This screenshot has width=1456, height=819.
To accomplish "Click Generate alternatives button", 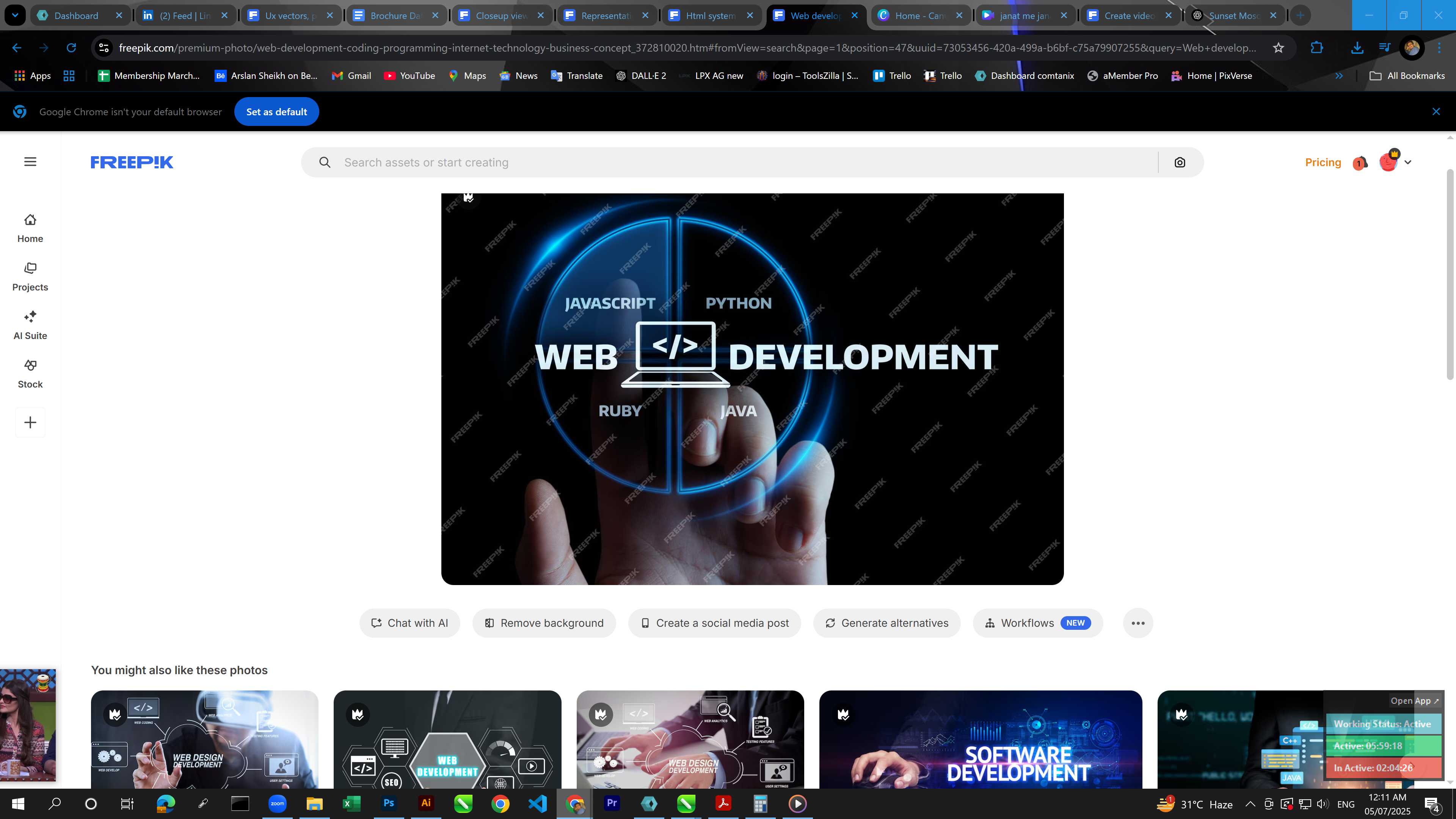I will point(887,623).
